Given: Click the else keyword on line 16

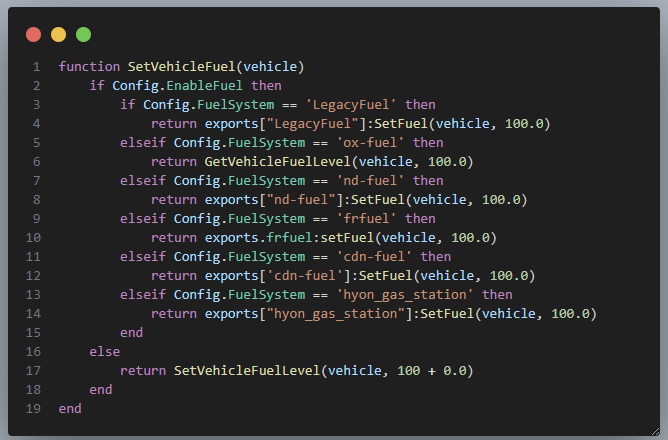Looking at the screenshot, I should pos(105,352).
